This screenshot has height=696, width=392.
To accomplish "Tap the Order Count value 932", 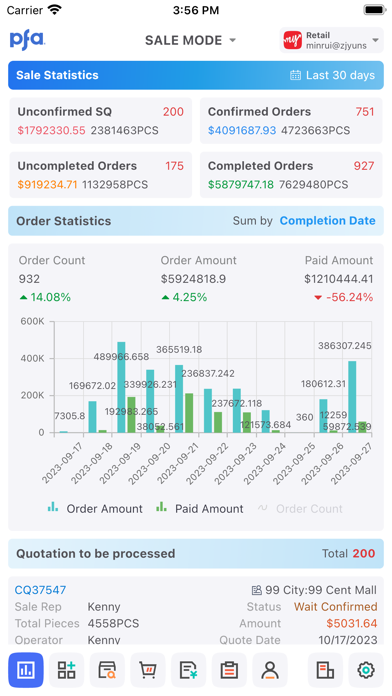I will [29, 279].
